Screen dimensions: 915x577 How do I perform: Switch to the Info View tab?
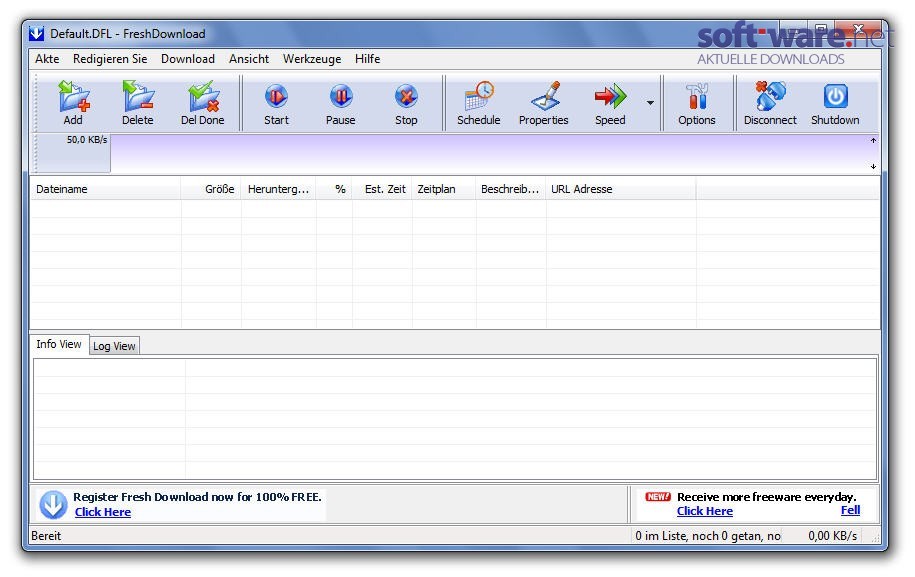(59, 344)
